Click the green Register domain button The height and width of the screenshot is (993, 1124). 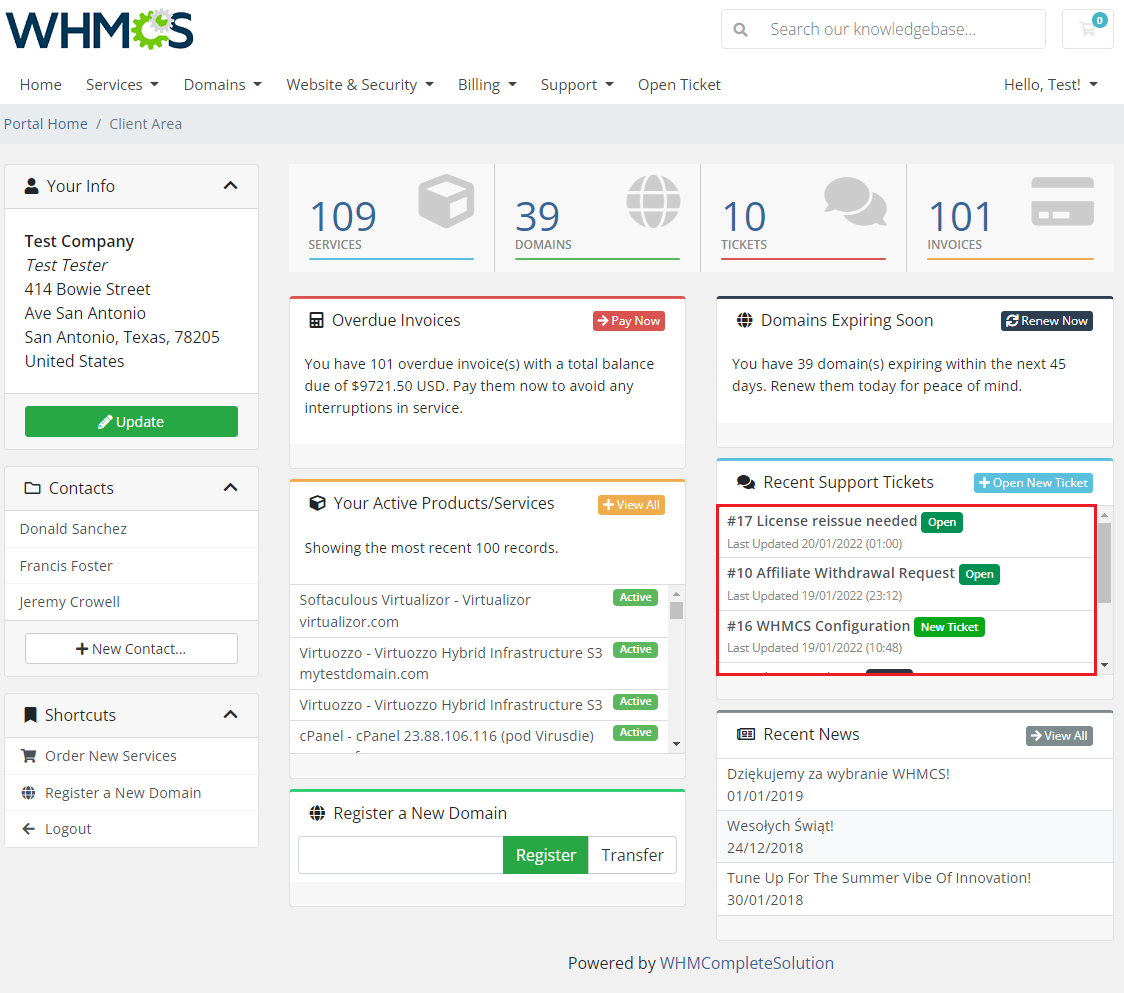pyautogui.click(x=546, y=855)
